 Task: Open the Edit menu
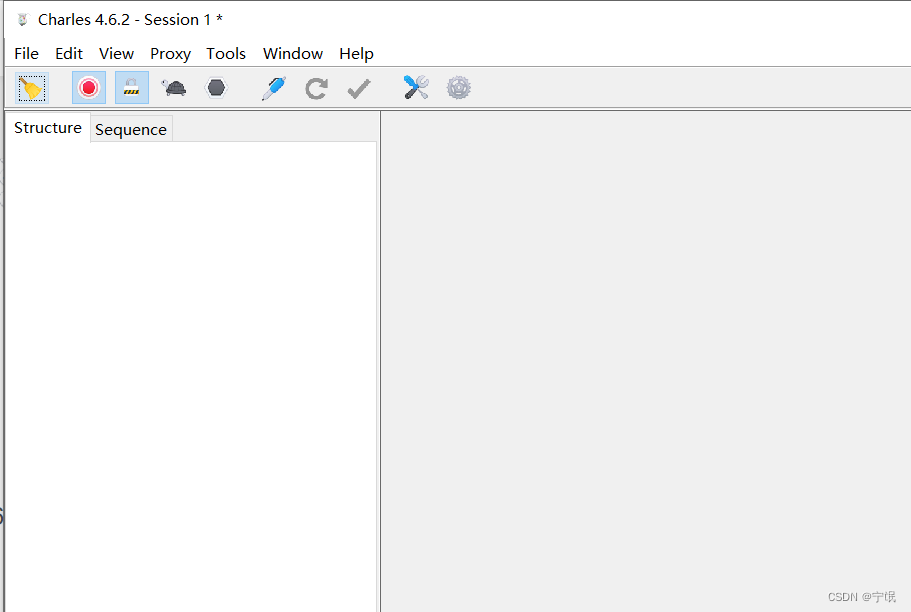point(69,53)
